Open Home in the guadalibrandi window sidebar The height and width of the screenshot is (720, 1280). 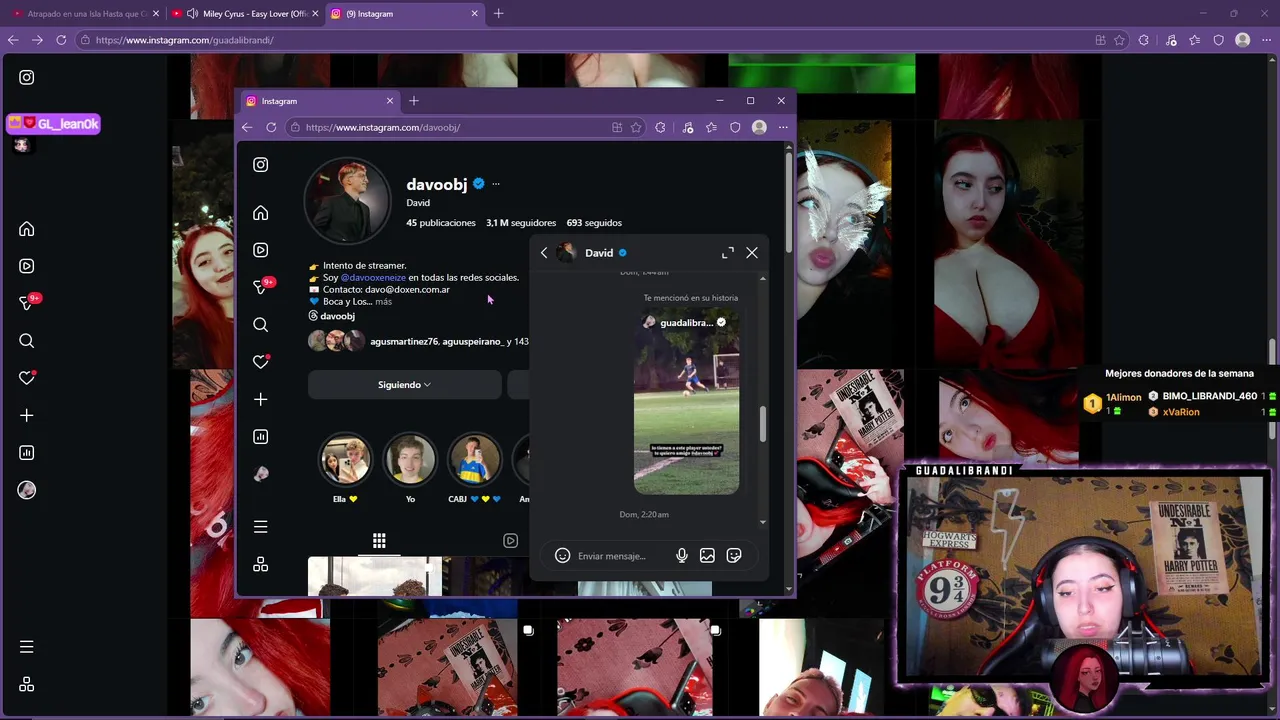27,229
